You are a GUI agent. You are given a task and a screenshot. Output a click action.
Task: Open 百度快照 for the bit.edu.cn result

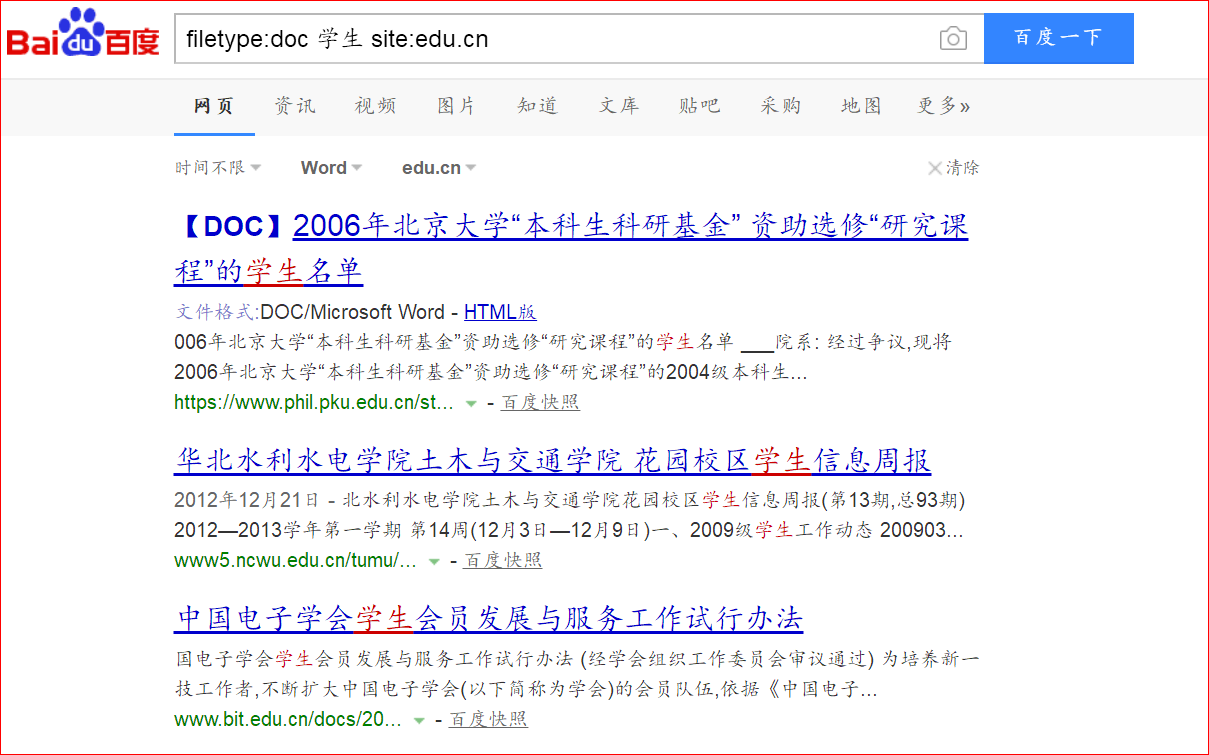click(488, 720)
